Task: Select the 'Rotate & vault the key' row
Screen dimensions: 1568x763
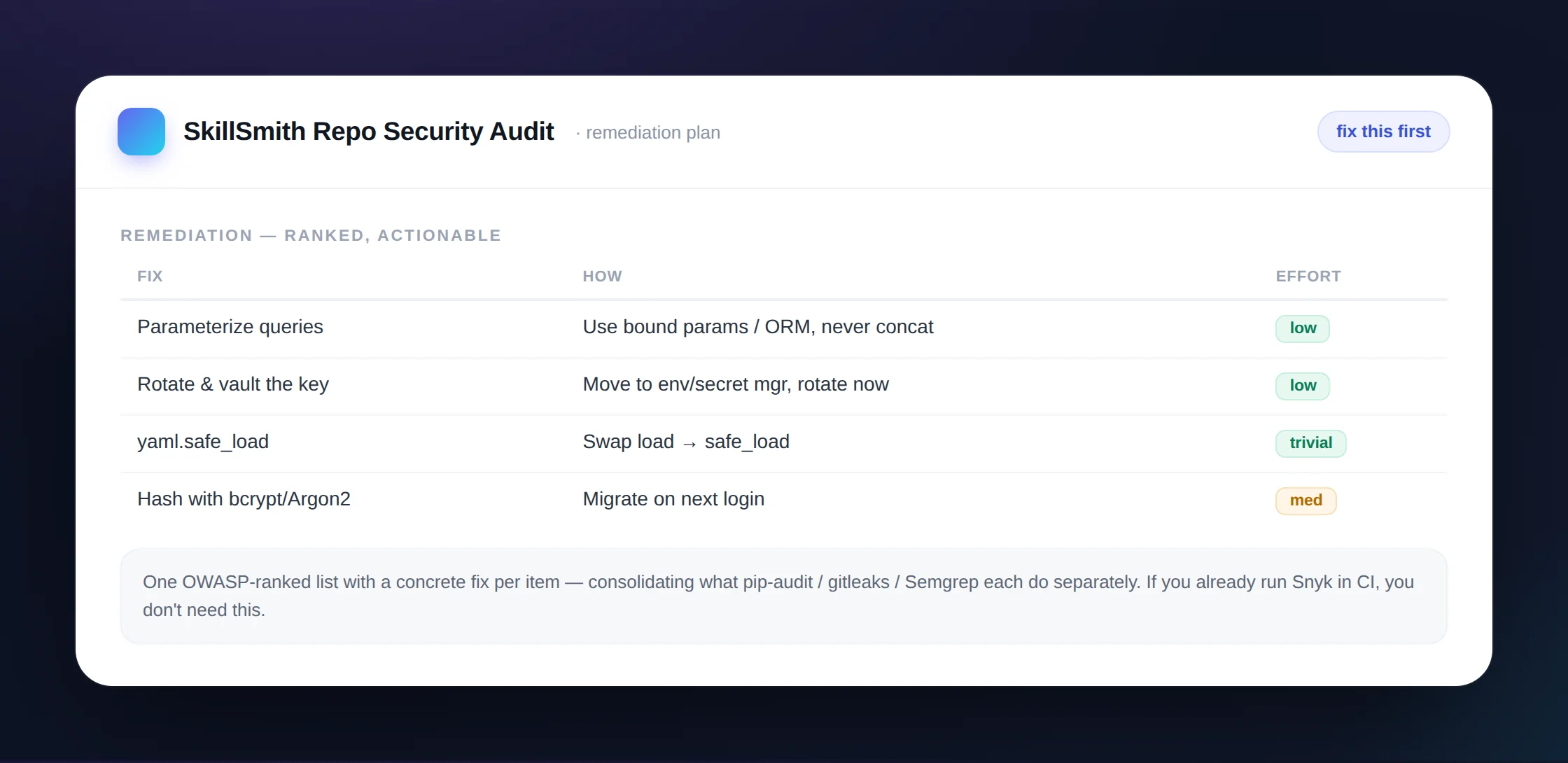Action: point(784,386)
